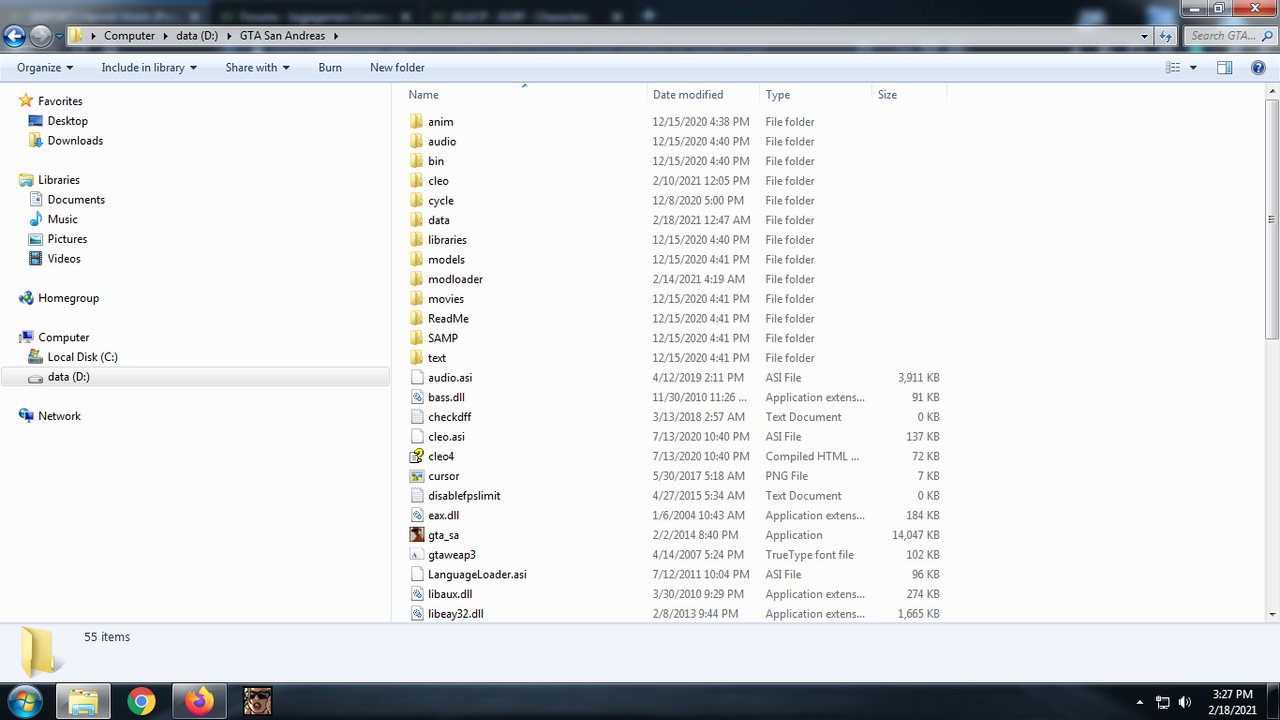Open the Organize menu

(45, 68)
